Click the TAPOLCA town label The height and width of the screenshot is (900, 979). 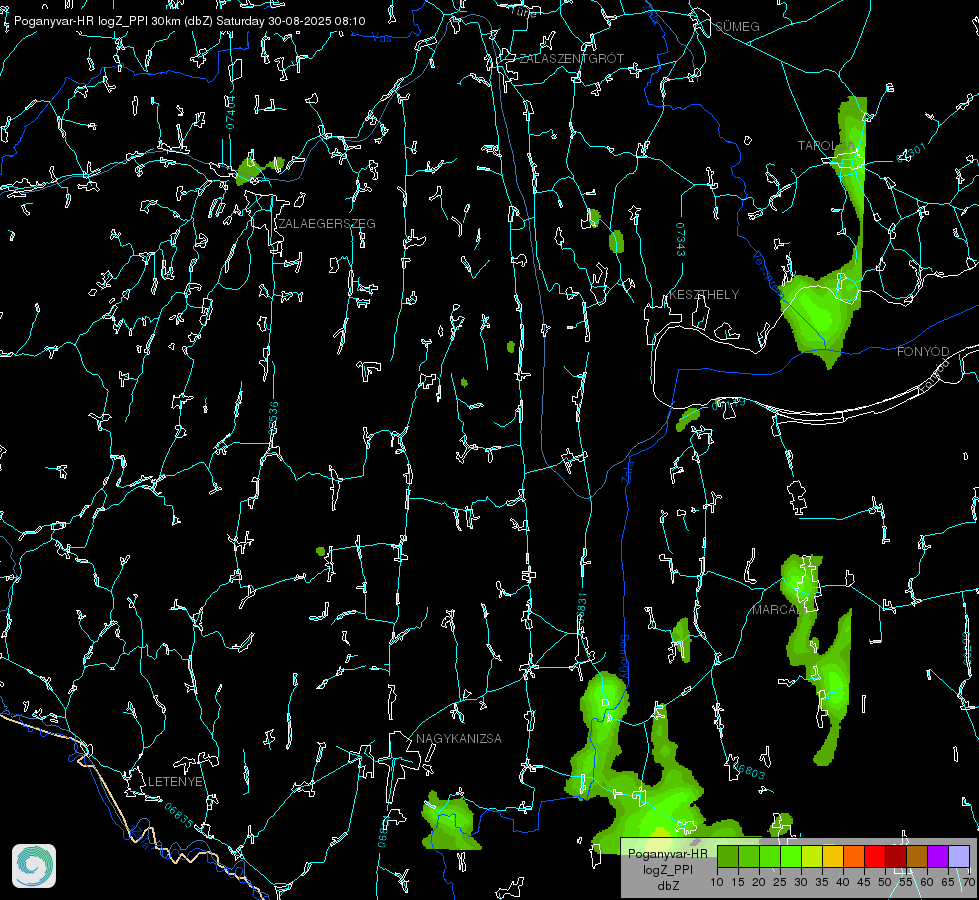pos(826,146)
